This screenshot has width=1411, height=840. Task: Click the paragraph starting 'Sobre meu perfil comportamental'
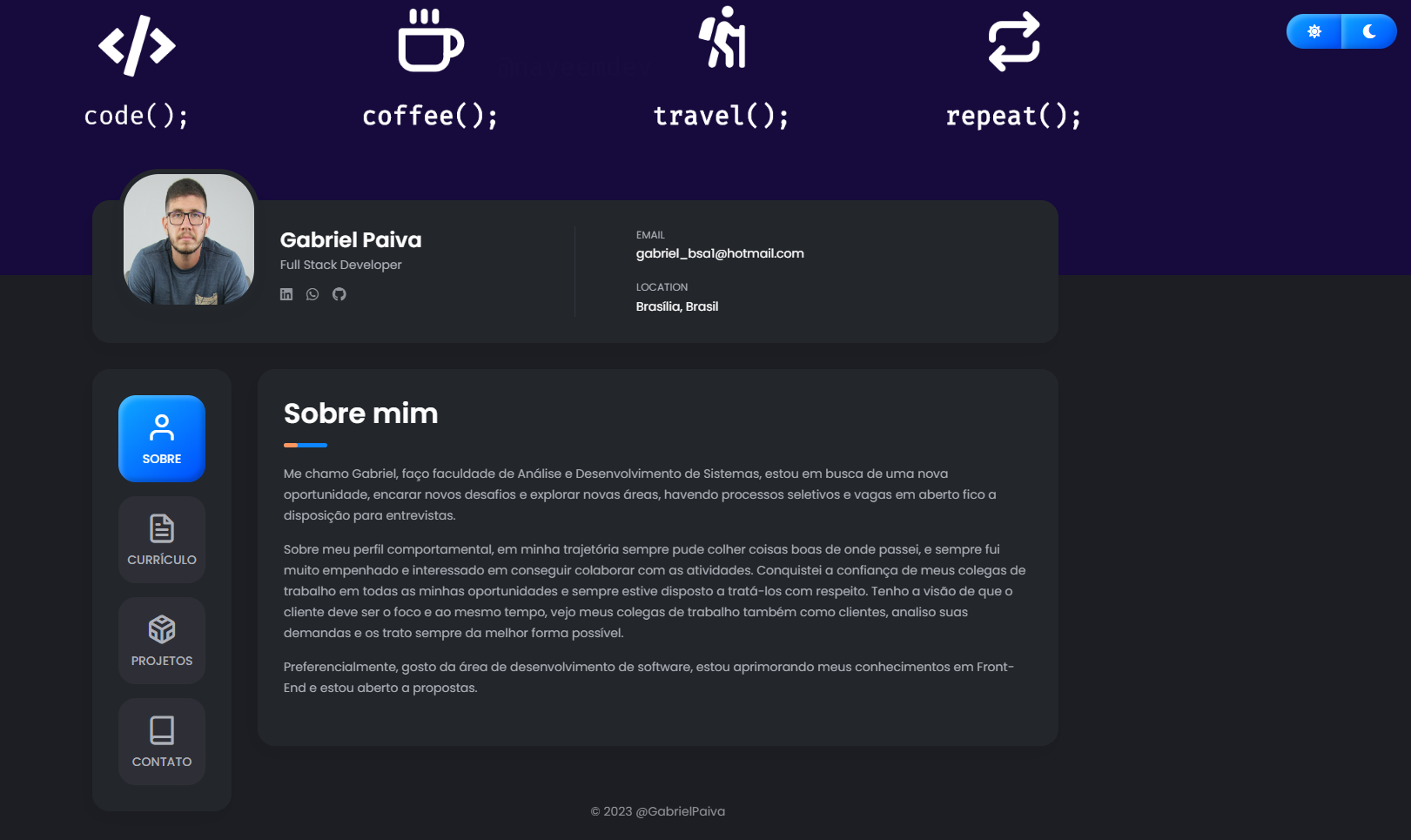pyautogui.click(x=655, y=591)
